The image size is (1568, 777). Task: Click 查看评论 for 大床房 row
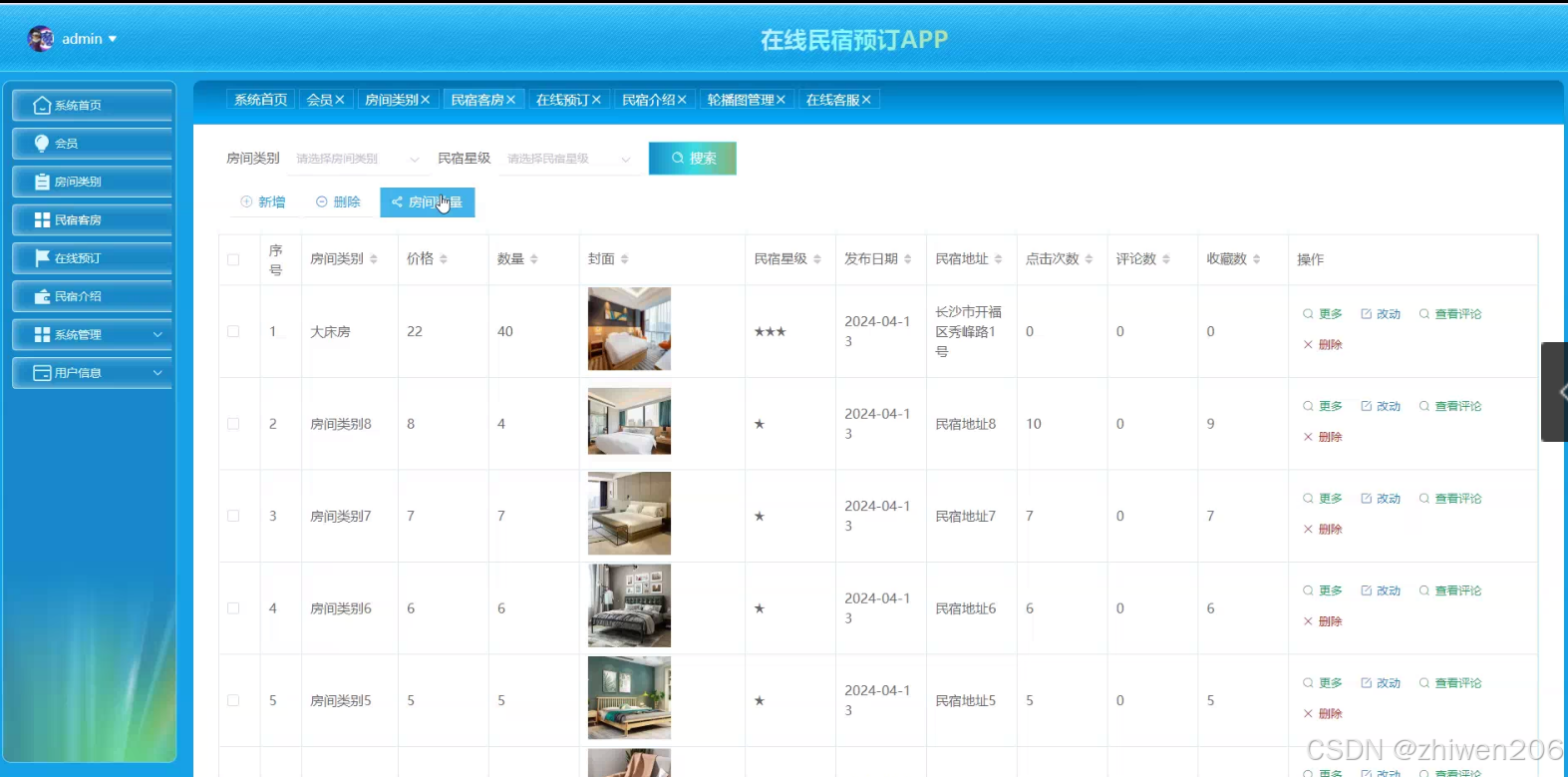pos(1450,314)
